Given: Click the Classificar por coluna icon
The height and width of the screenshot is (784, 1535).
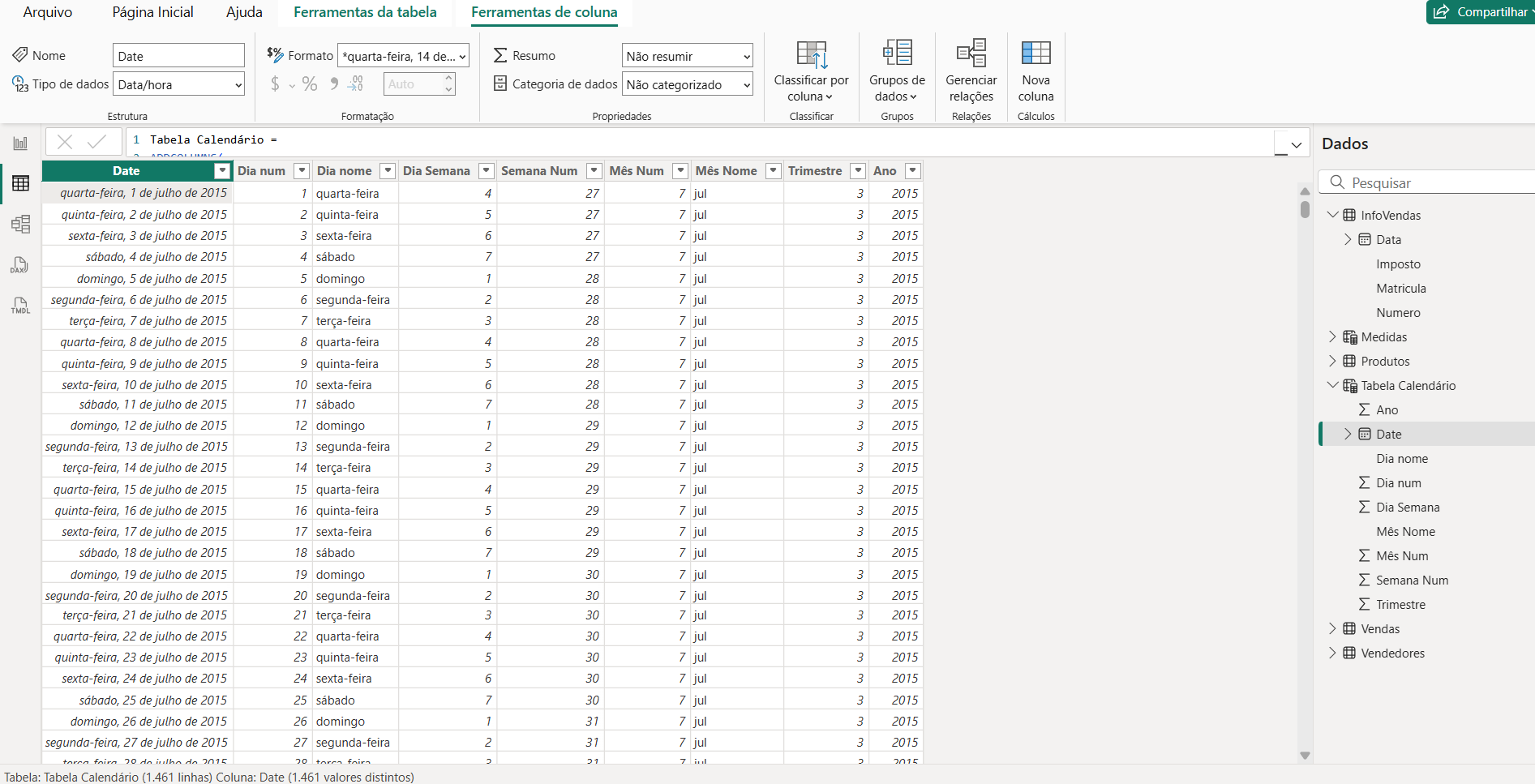Looking at the screenshot, I should (812, 54).
